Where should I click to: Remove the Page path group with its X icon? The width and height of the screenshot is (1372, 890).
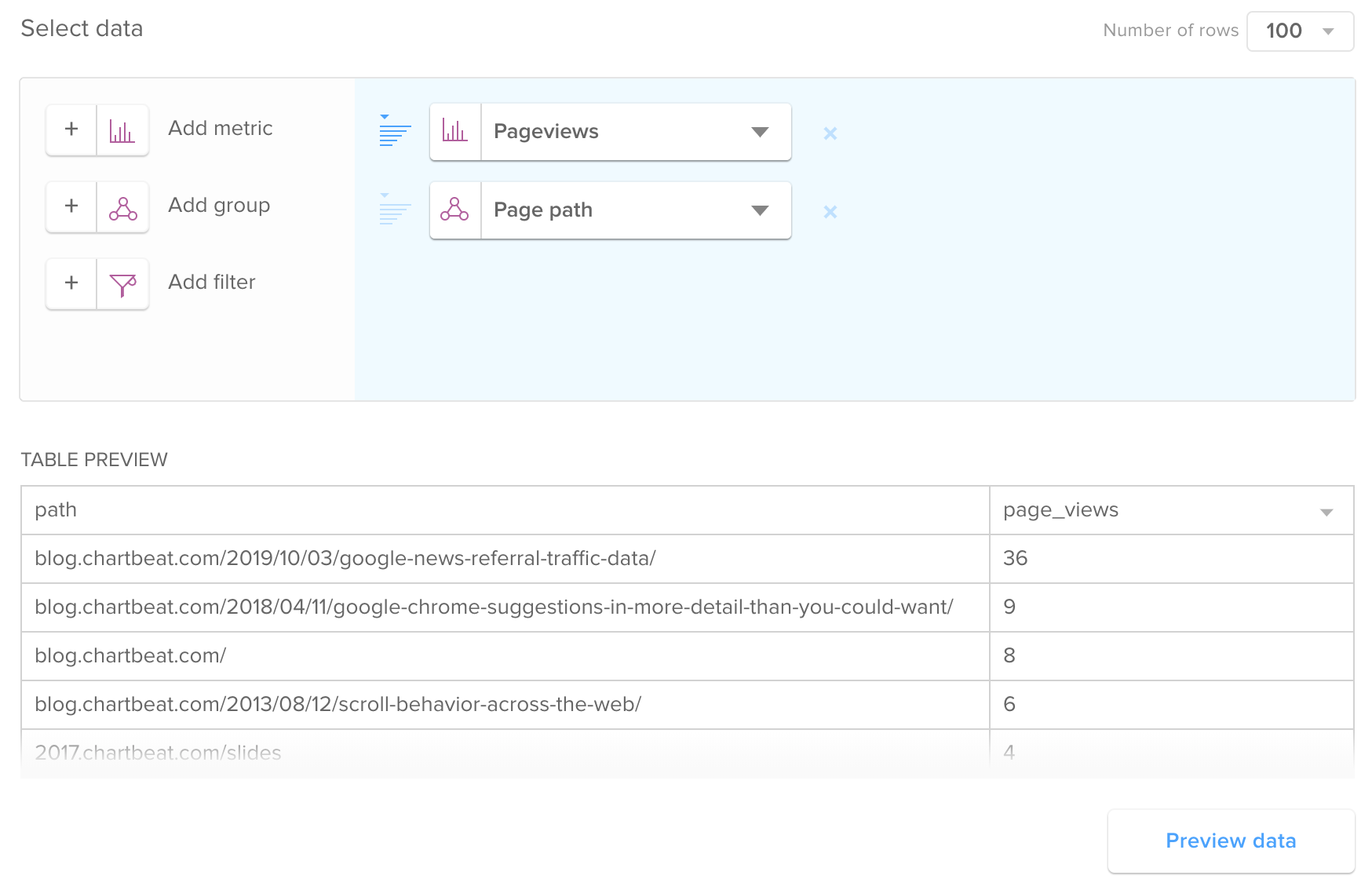click(830, 211)
